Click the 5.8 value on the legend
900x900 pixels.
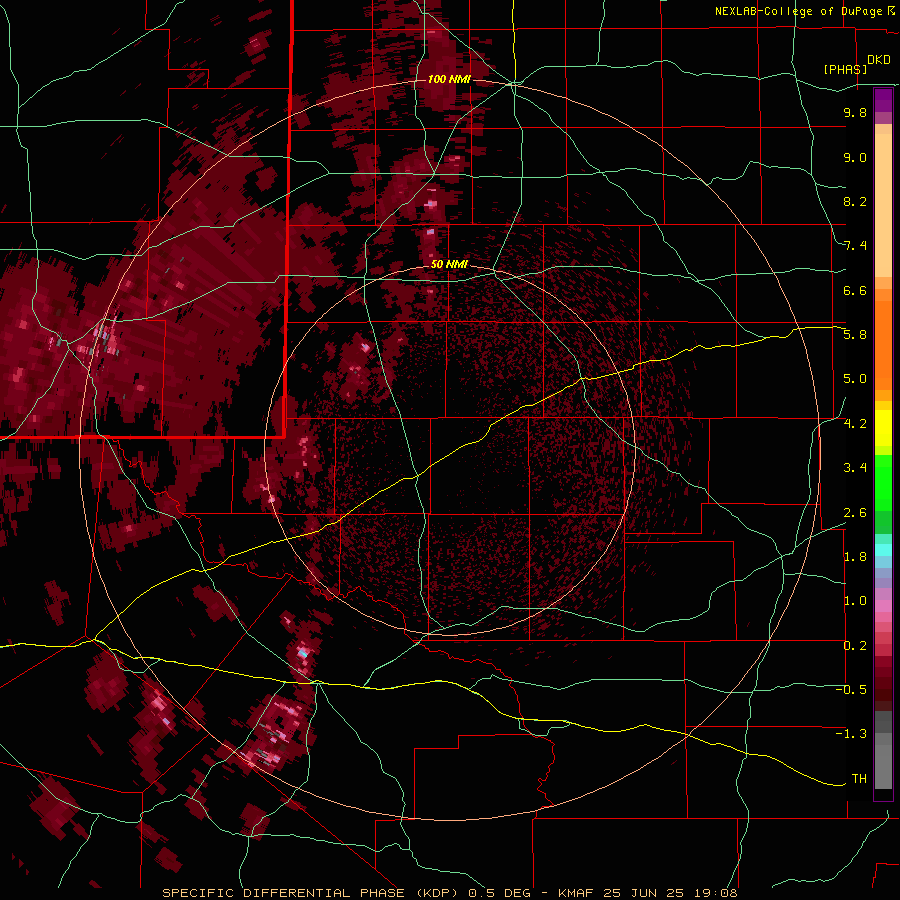855,335
